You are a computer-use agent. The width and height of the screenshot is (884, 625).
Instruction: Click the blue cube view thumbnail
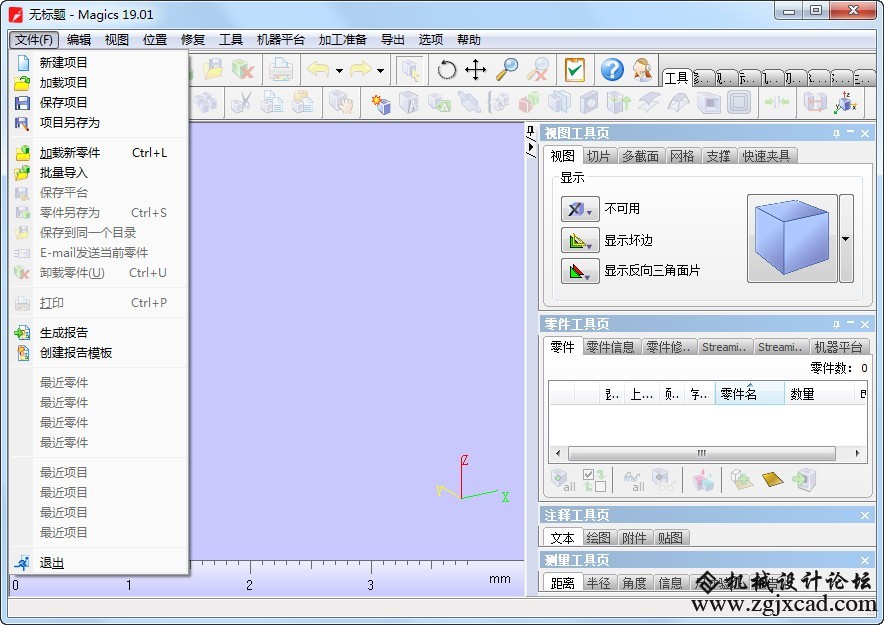coord(792,238)
